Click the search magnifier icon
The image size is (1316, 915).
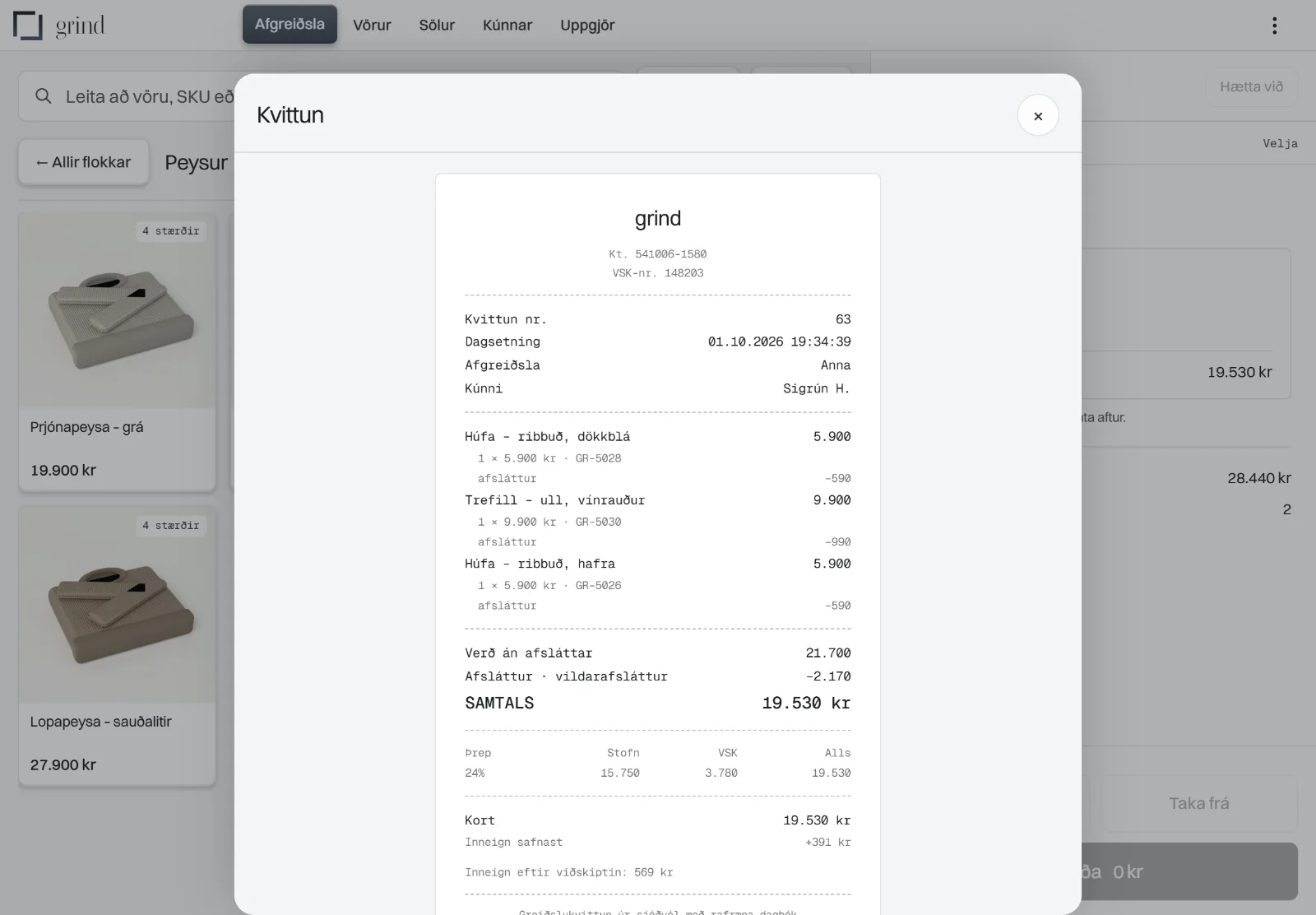click(44, 96)
